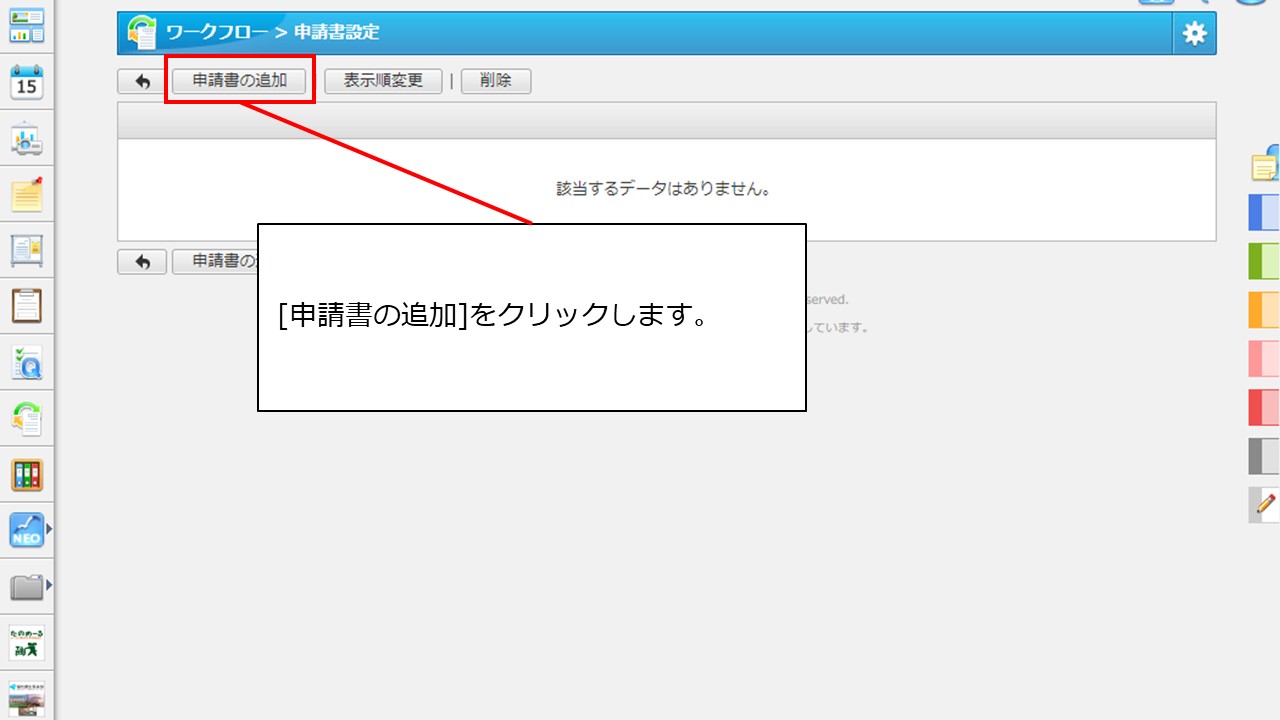Select the gray sticky note color swatch
The image size is (1280, 720).
1264,456
